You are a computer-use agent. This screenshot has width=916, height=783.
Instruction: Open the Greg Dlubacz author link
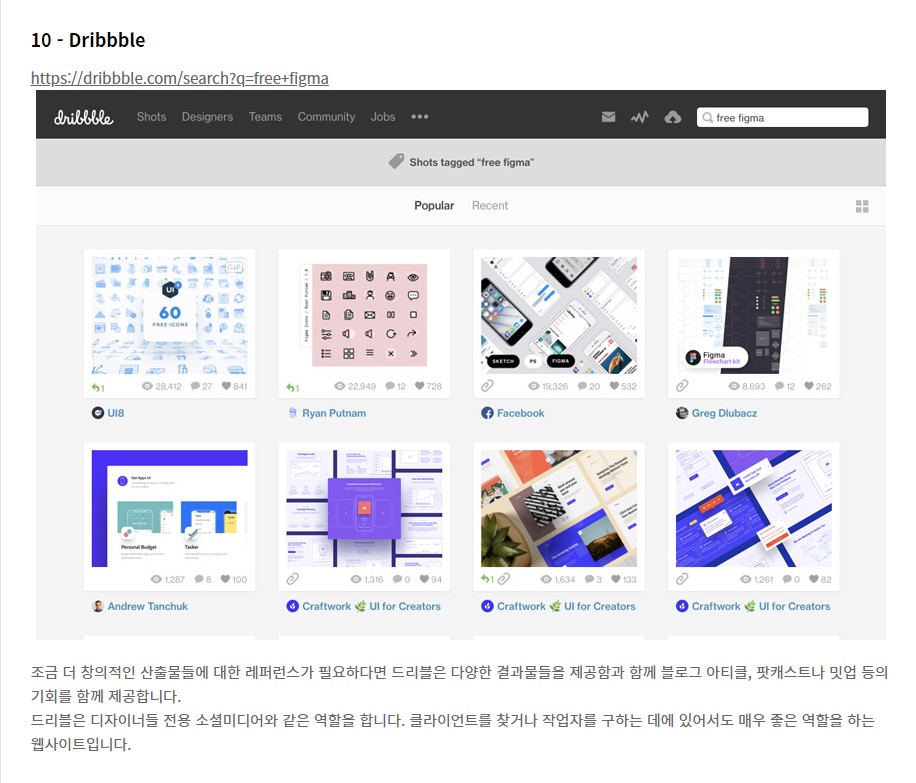(724, 413)
